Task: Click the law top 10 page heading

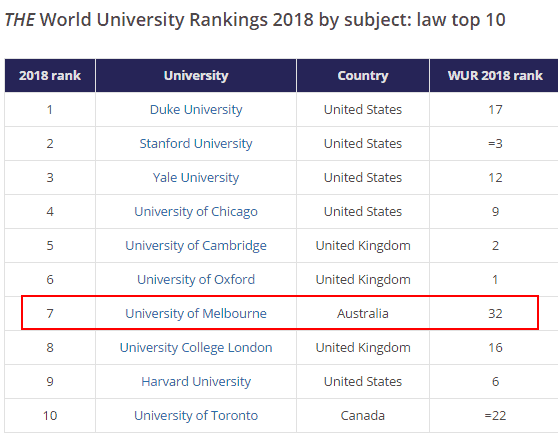Action: point(255,20)
